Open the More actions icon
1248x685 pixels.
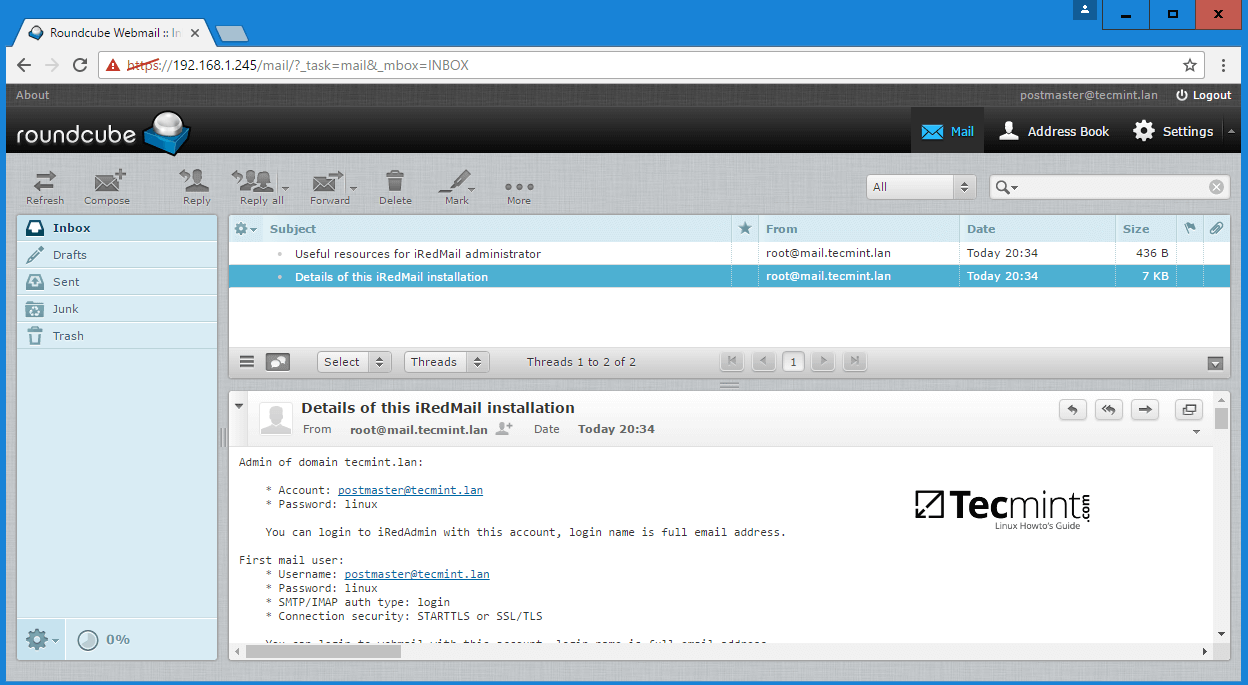point(518,187)
